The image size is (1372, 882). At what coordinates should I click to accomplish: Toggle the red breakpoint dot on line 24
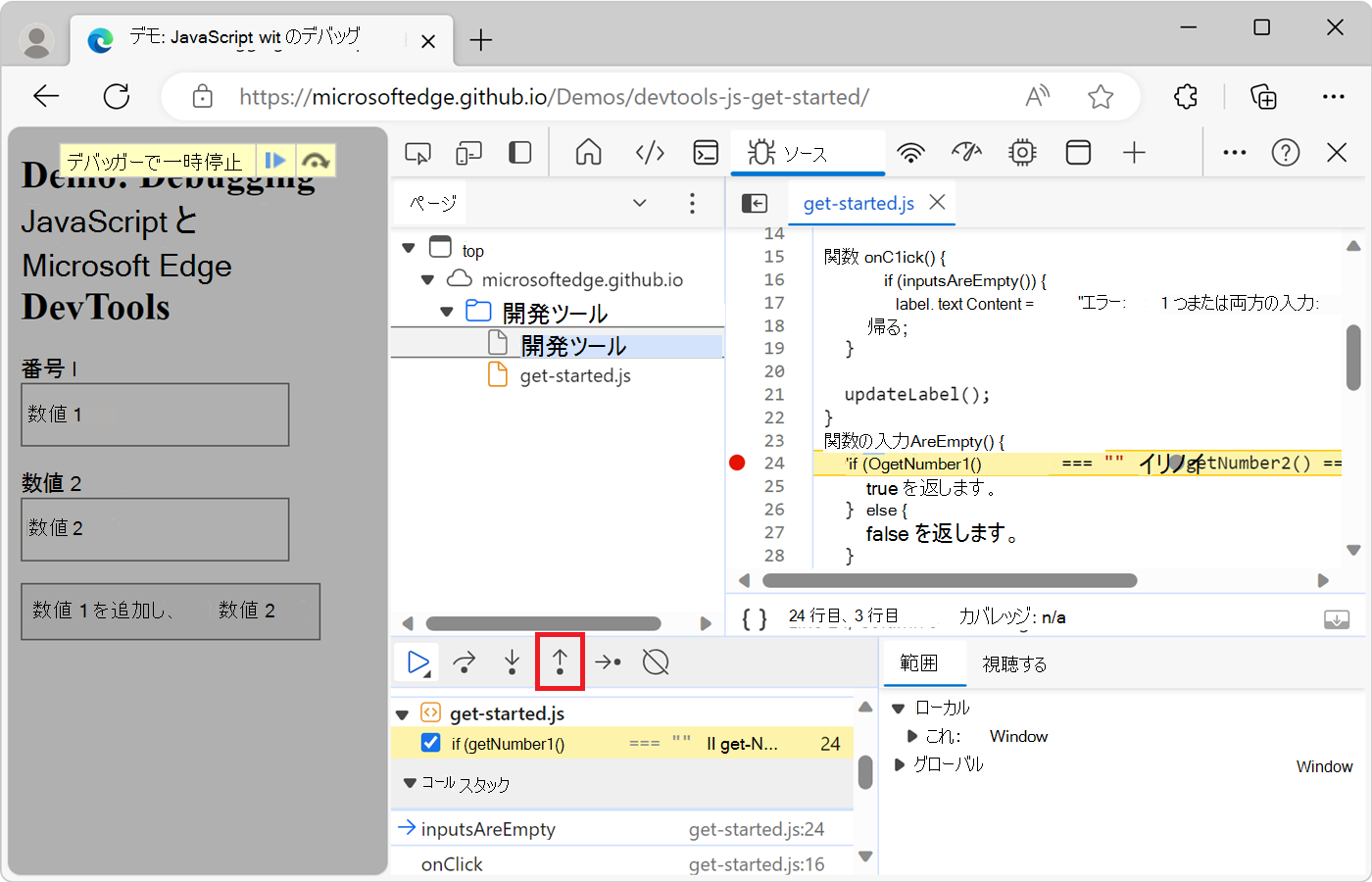(x=737, y=462)
